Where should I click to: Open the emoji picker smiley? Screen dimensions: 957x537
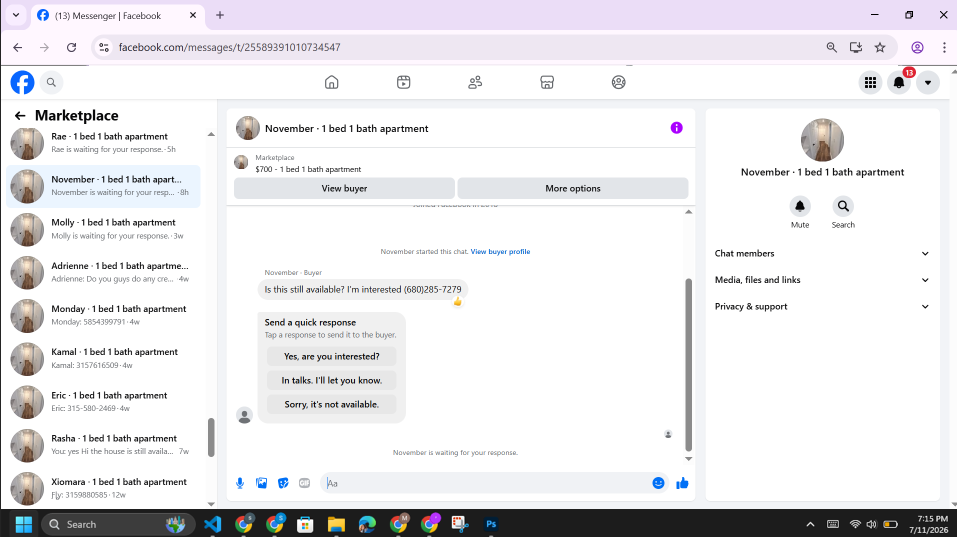[x=658, y=483]
